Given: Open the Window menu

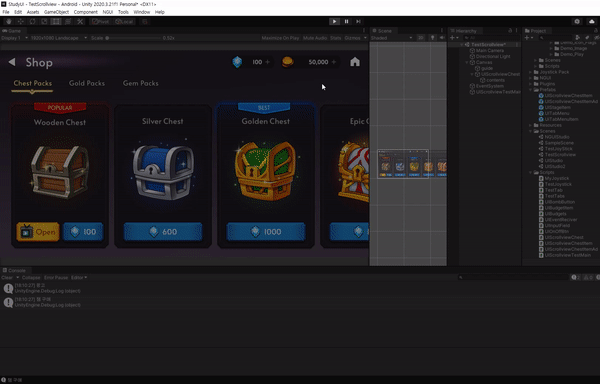Looking at the screenshot, I should [142, 12].
